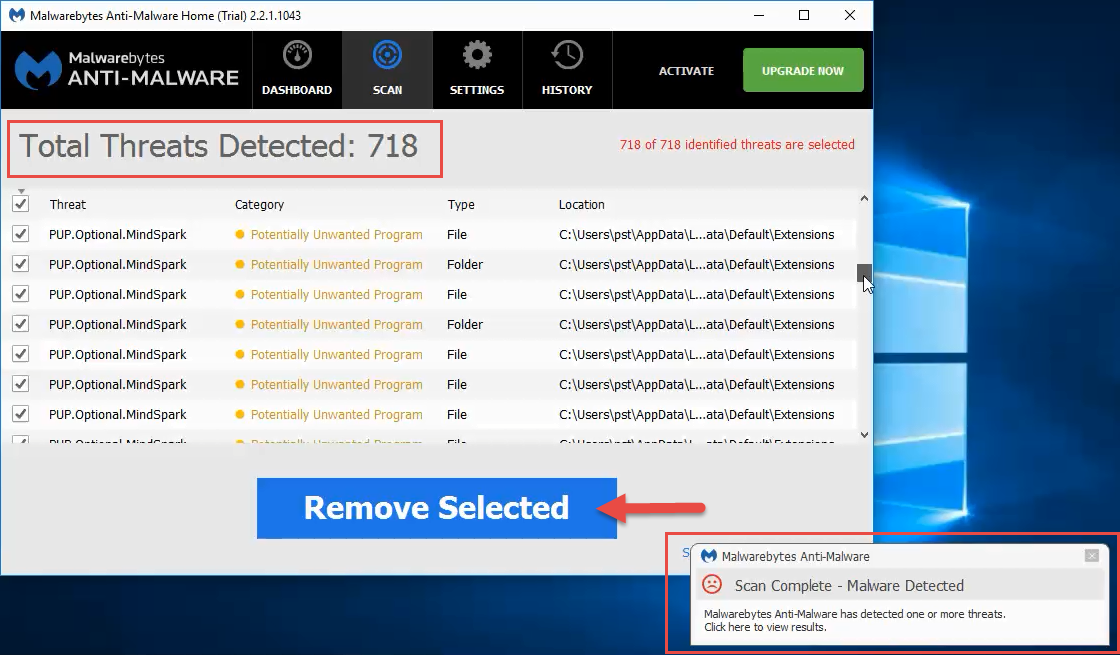
Task: Click the 718 of 718 identified threats text
Action: click(x=737, y=144)
